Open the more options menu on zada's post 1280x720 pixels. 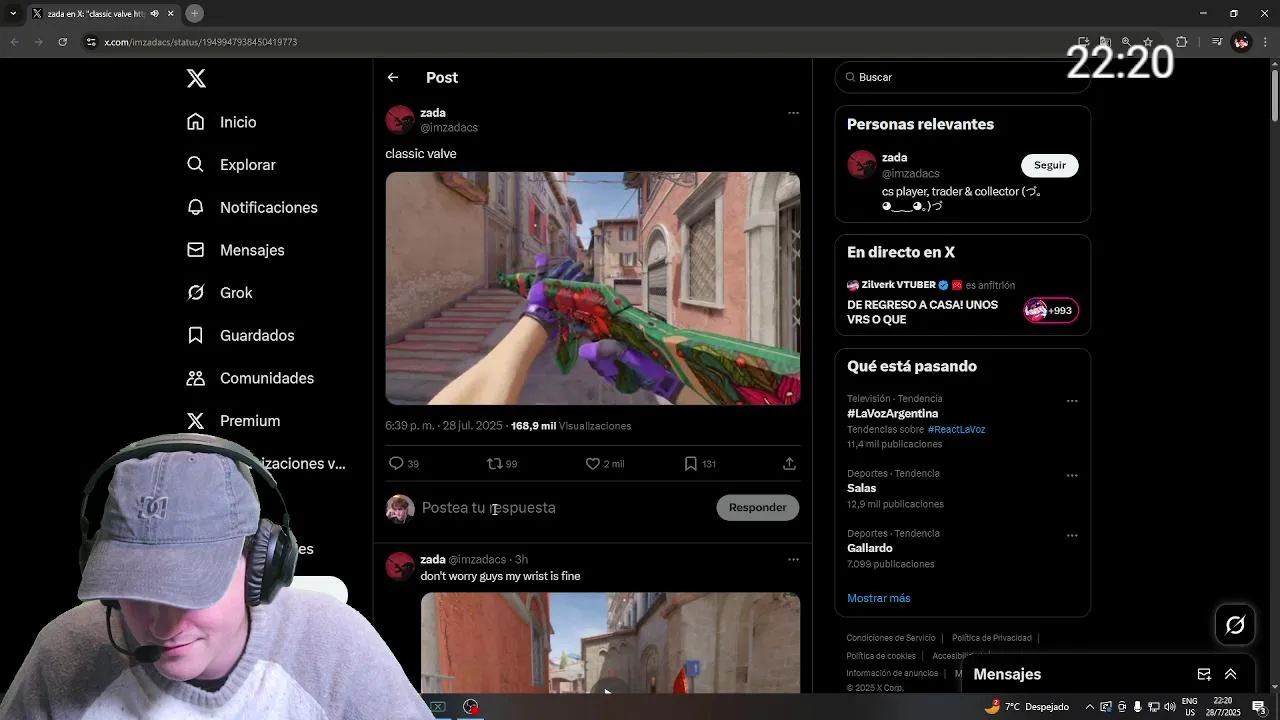coord(793,113)
